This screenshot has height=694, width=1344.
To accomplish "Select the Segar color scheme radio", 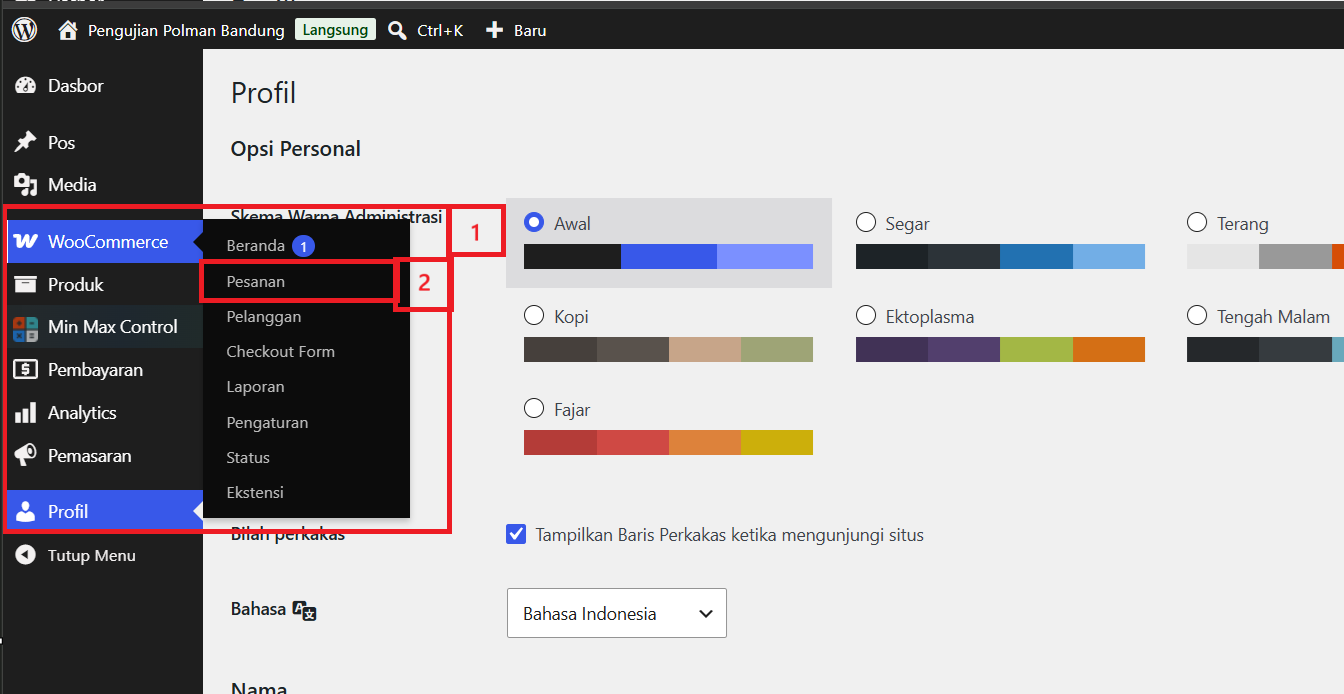I will 866,223.
